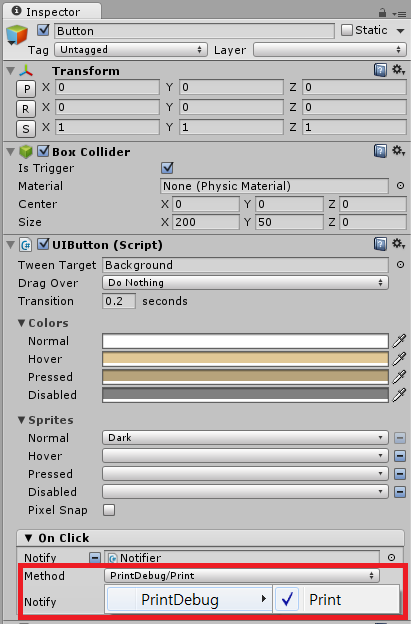
Task: Pick Hover color with eyedropper
Action: click(x=399, y=359)
